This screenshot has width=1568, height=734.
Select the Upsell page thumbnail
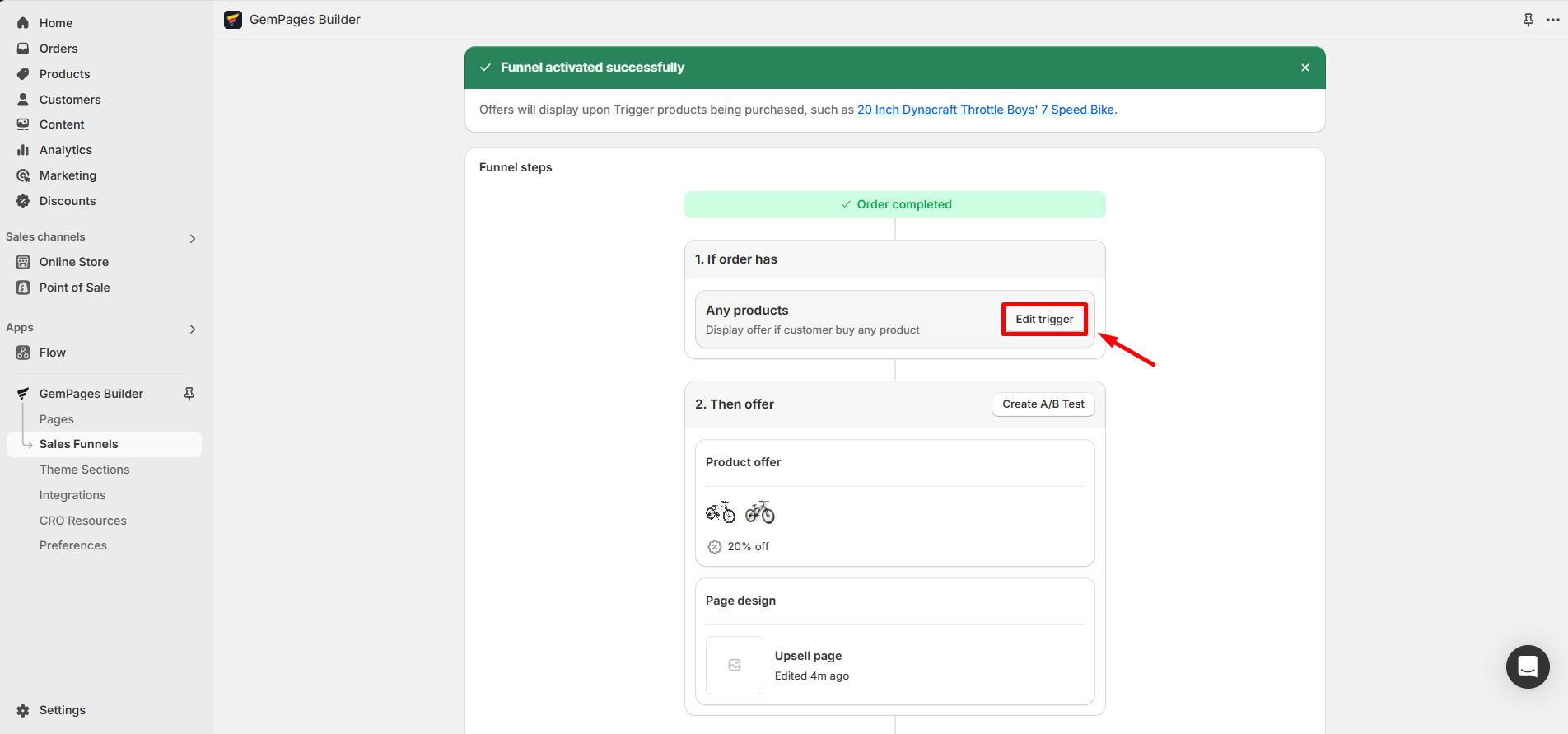(x=734, y=665)
